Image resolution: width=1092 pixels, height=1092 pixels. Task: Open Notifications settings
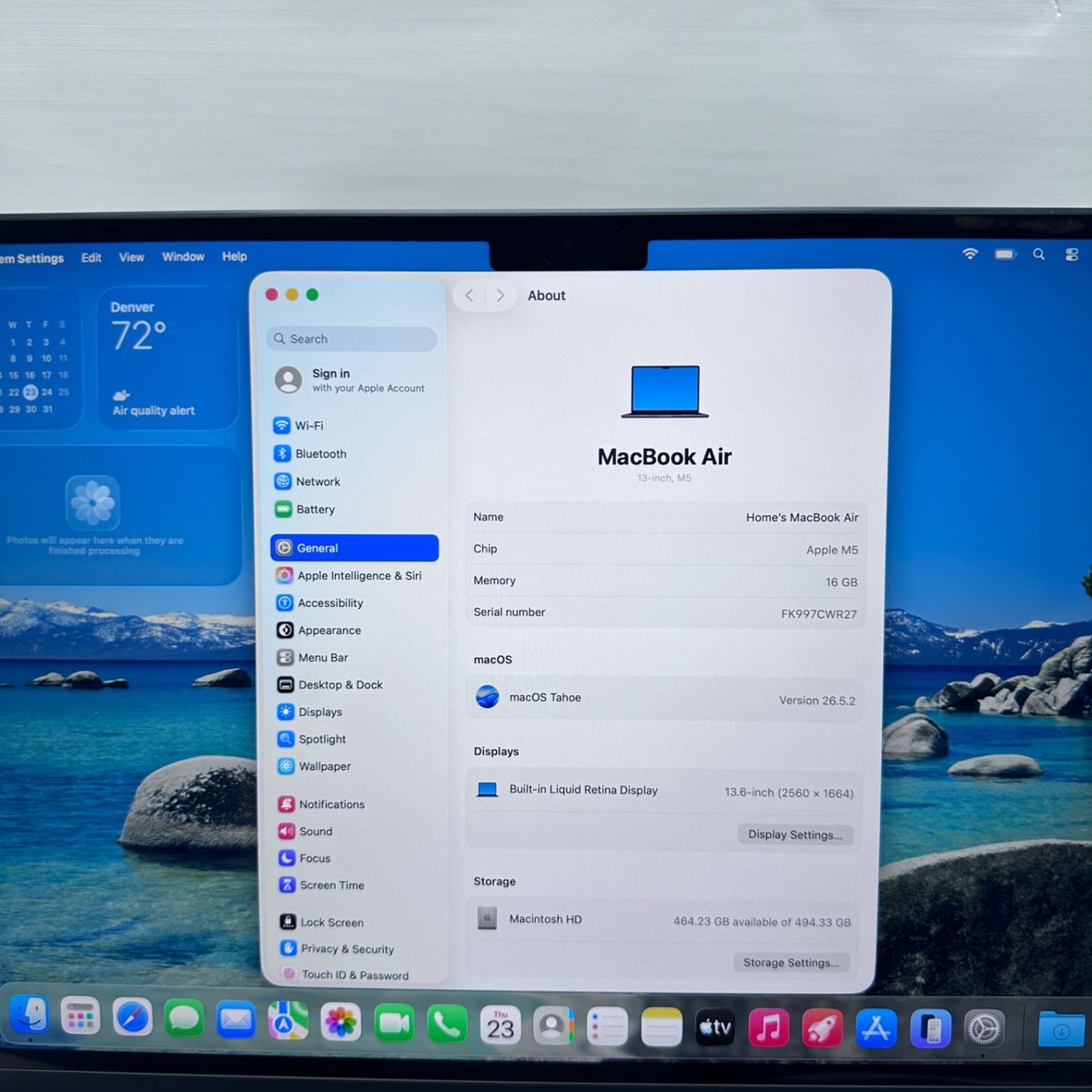(x=355, y=804)
